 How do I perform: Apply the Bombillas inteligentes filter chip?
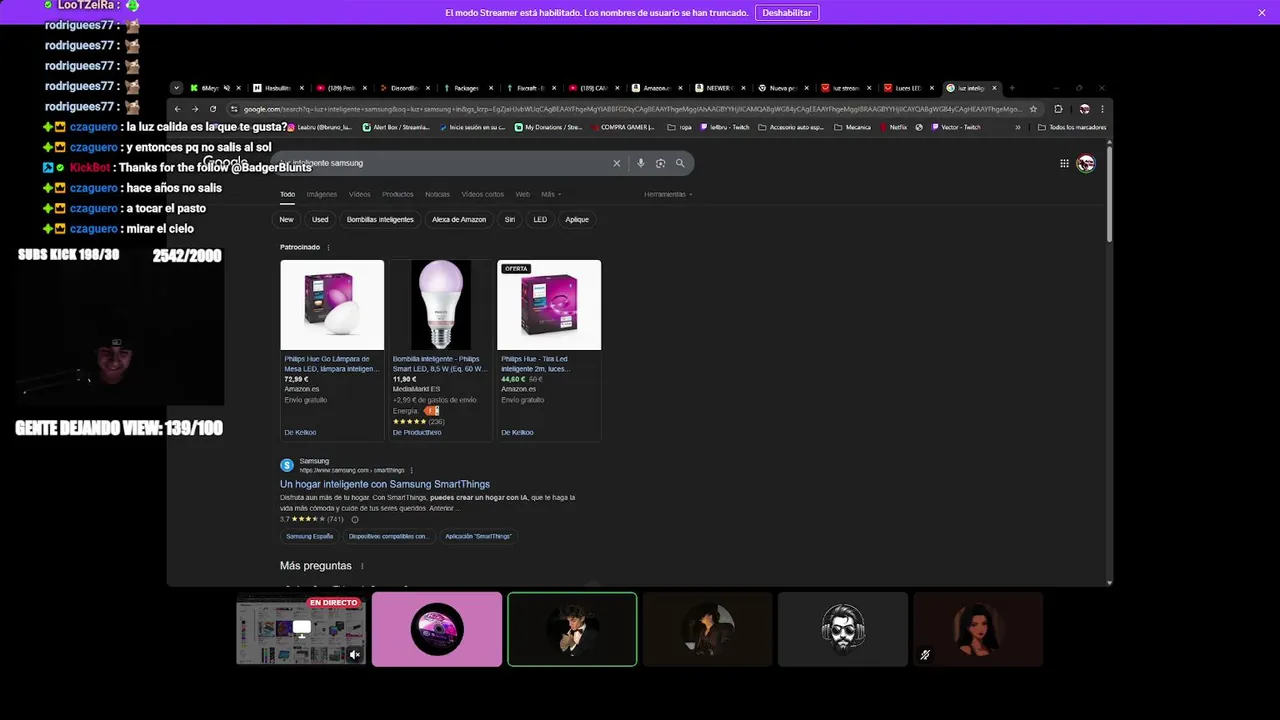380,219
